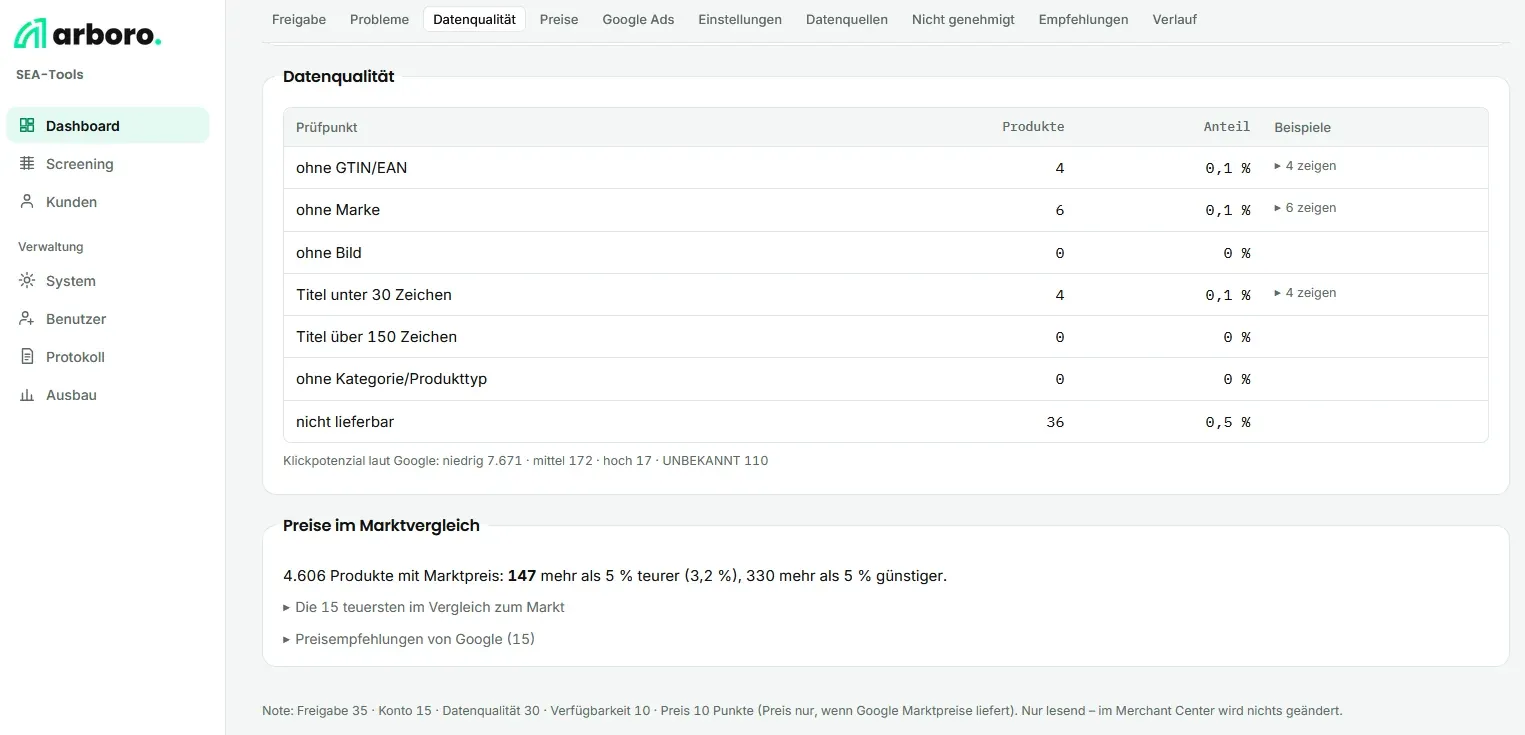Click the 'ohne Bild' row label

pos(329,253)
